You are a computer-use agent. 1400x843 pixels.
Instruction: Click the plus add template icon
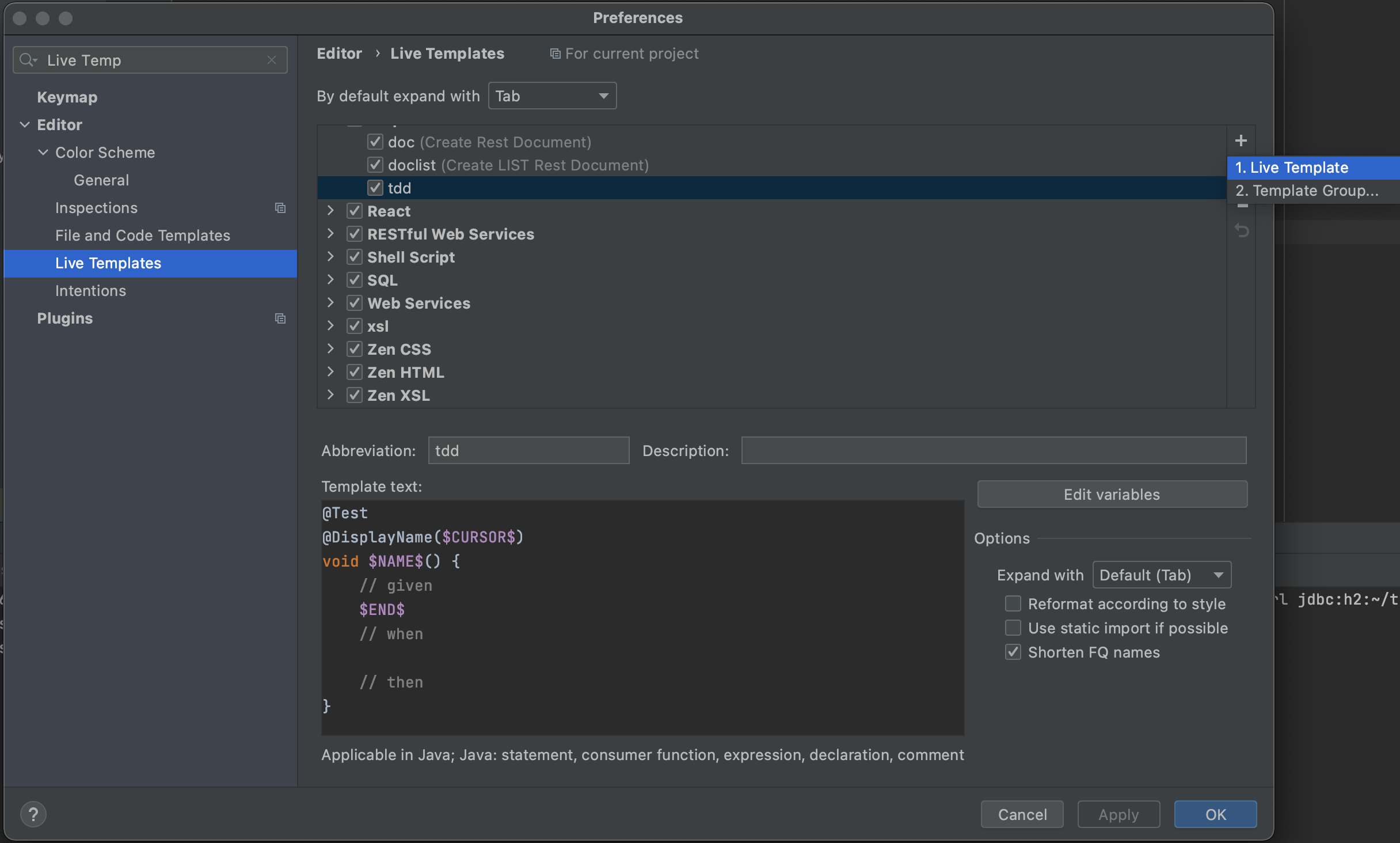click(1241, 140)
